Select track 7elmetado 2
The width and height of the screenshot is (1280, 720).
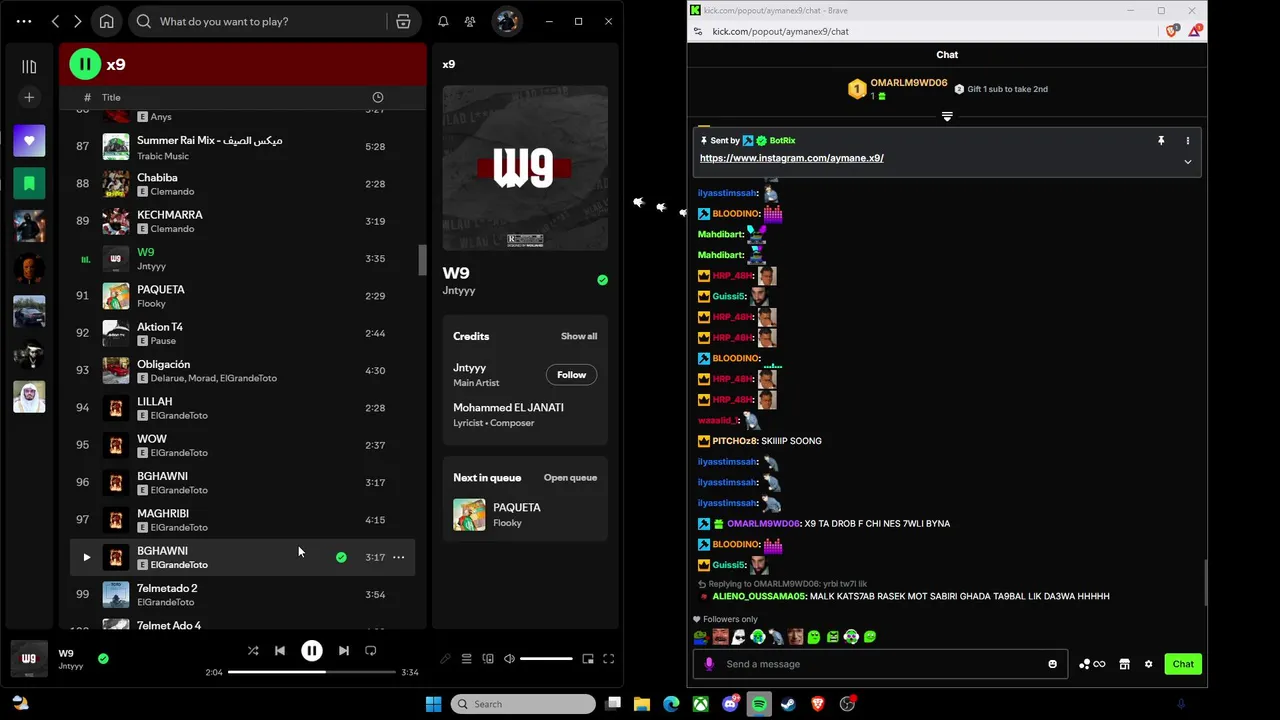[243, 595]
